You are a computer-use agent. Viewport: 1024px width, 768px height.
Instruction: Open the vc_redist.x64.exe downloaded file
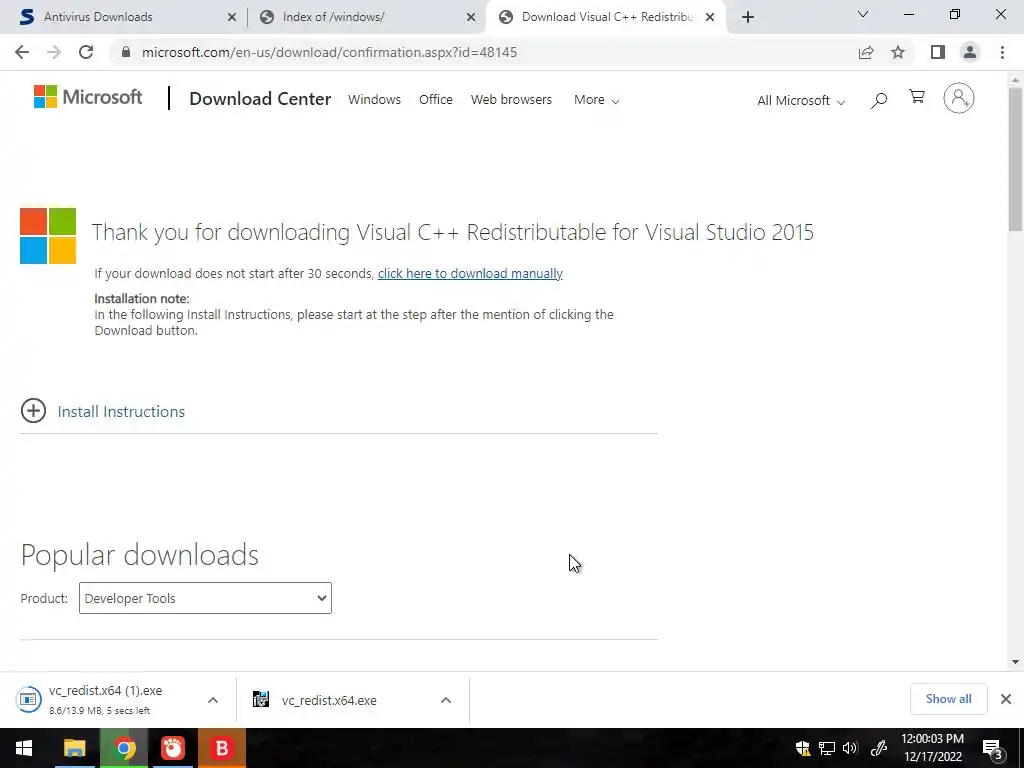(328, 700)
